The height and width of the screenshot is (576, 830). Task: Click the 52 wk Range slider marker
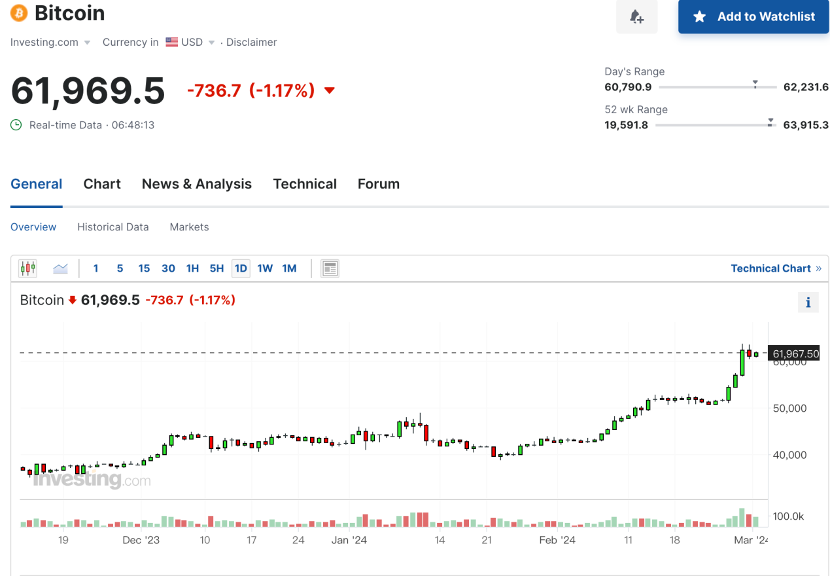[x=771, y=122]
